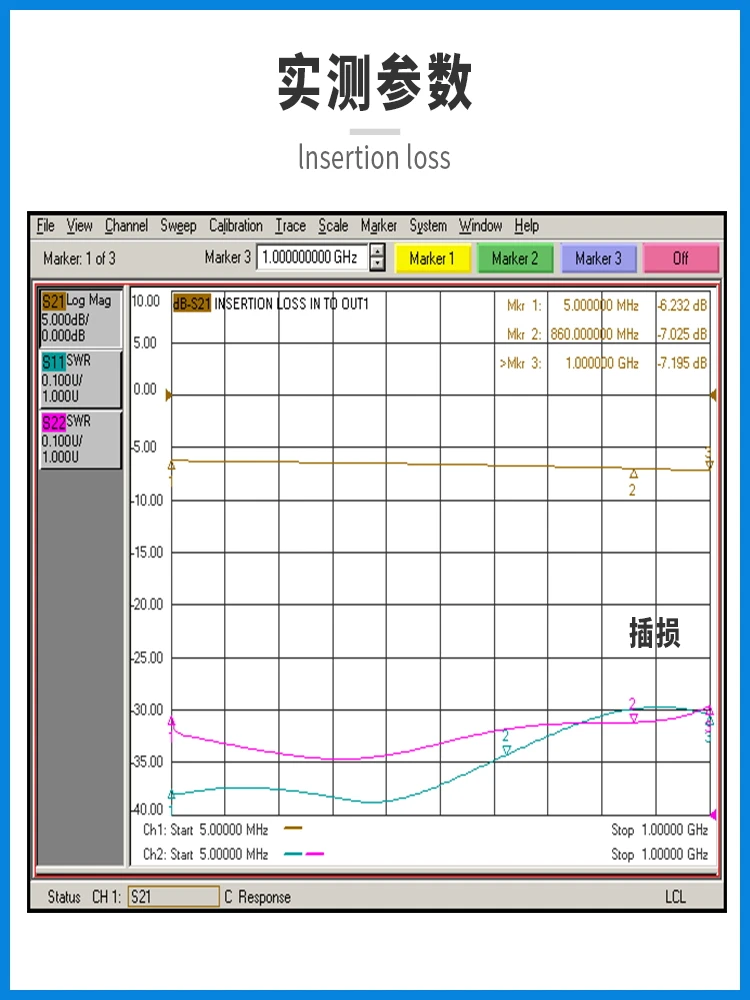750x1000 pixels.
Task: Open the System menu
Action: pyautogui.click(x=428, y=226)
